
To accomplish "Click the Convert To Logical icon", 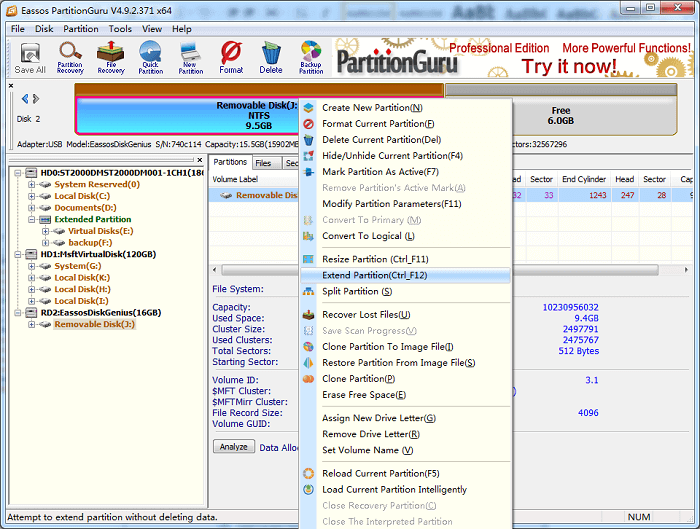I will [x=308, y=236].
